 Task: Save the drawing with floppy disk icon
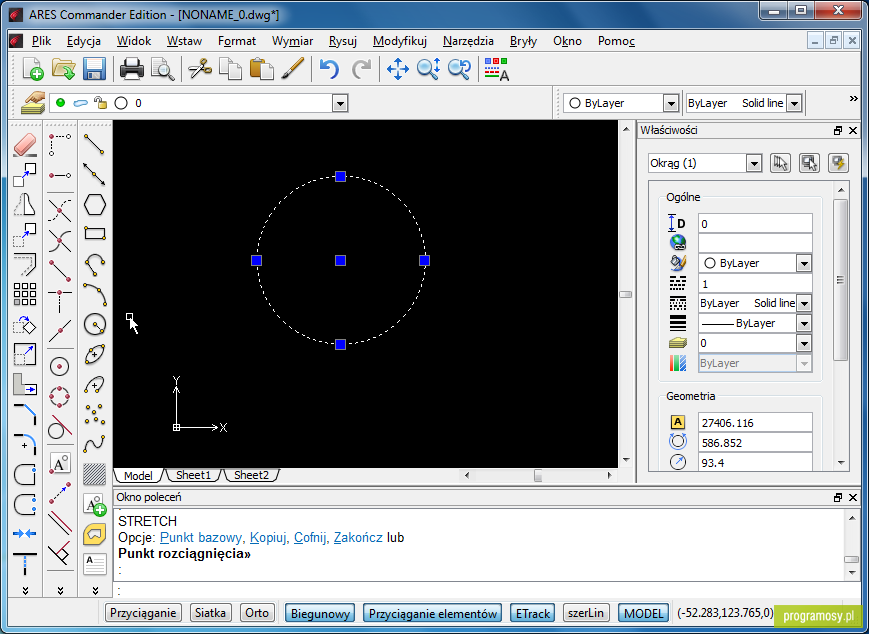click(94, 69)
